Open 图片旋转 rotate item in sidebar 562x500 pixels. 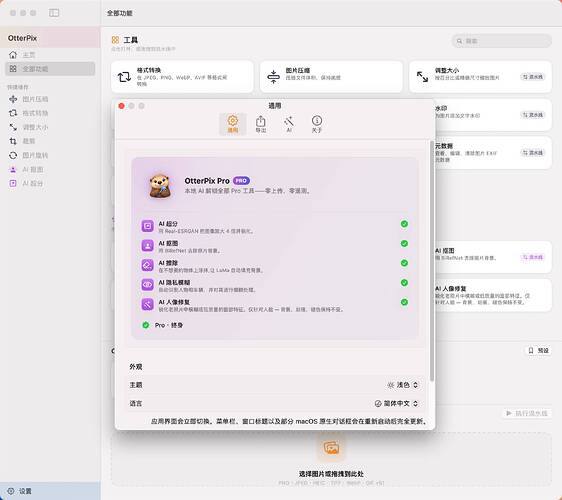click(x=50, y=155)
